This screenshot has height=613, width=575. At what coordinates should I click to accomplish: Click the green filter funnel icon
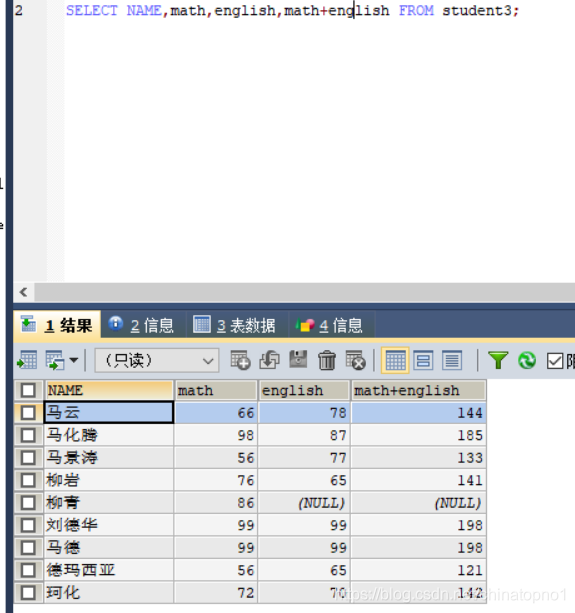(x=498, y=360)
